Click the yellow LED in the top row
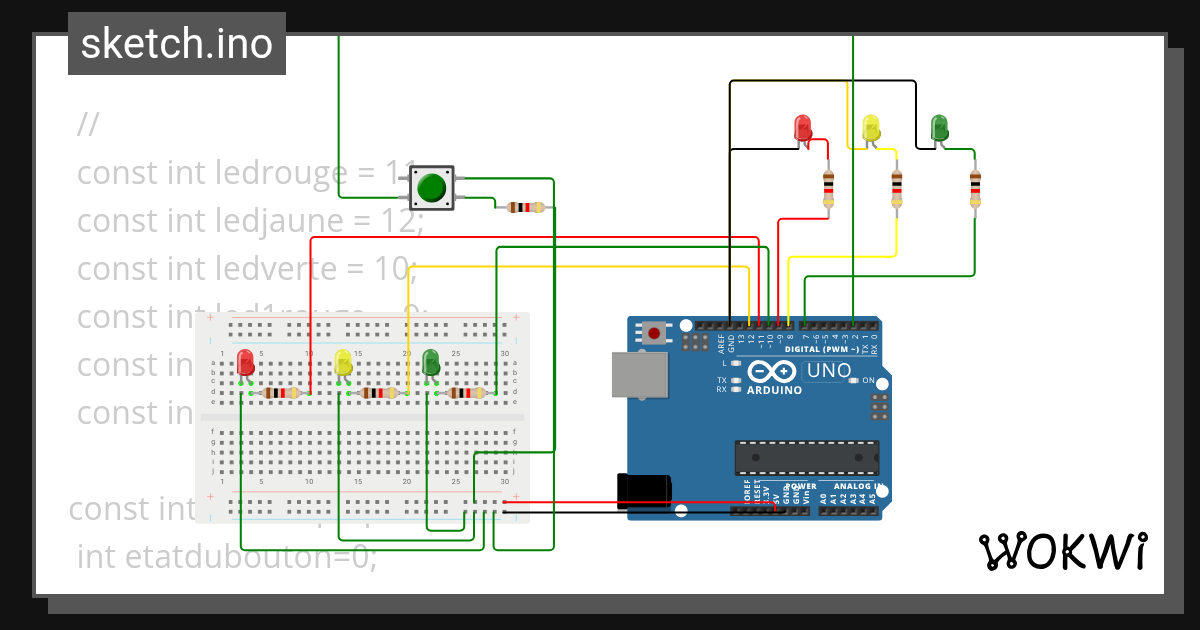This screenshot has width=1200, height=630. coord(870,128)
